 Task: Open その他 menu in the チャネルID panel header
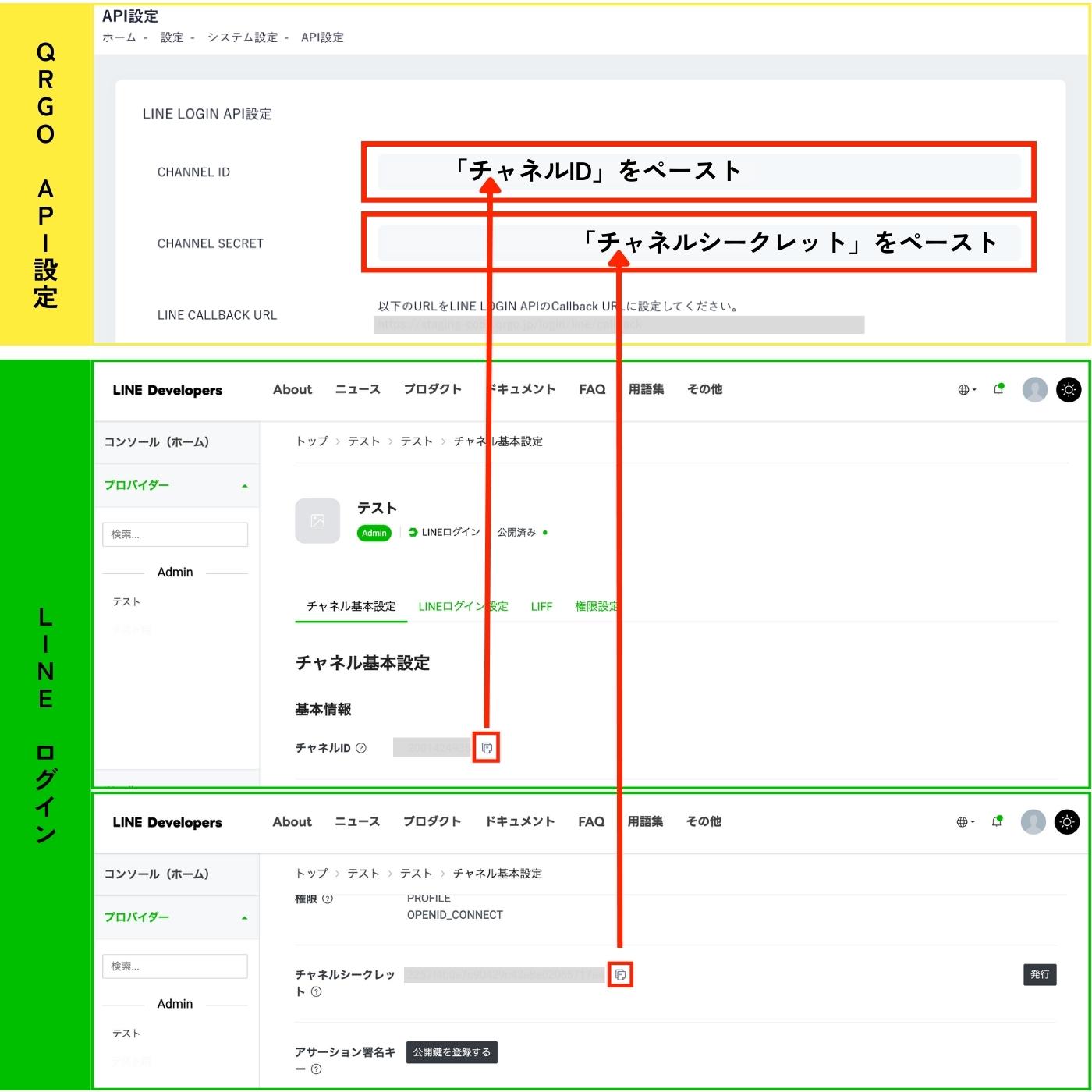pyautogui.click(x=704, y=389)
